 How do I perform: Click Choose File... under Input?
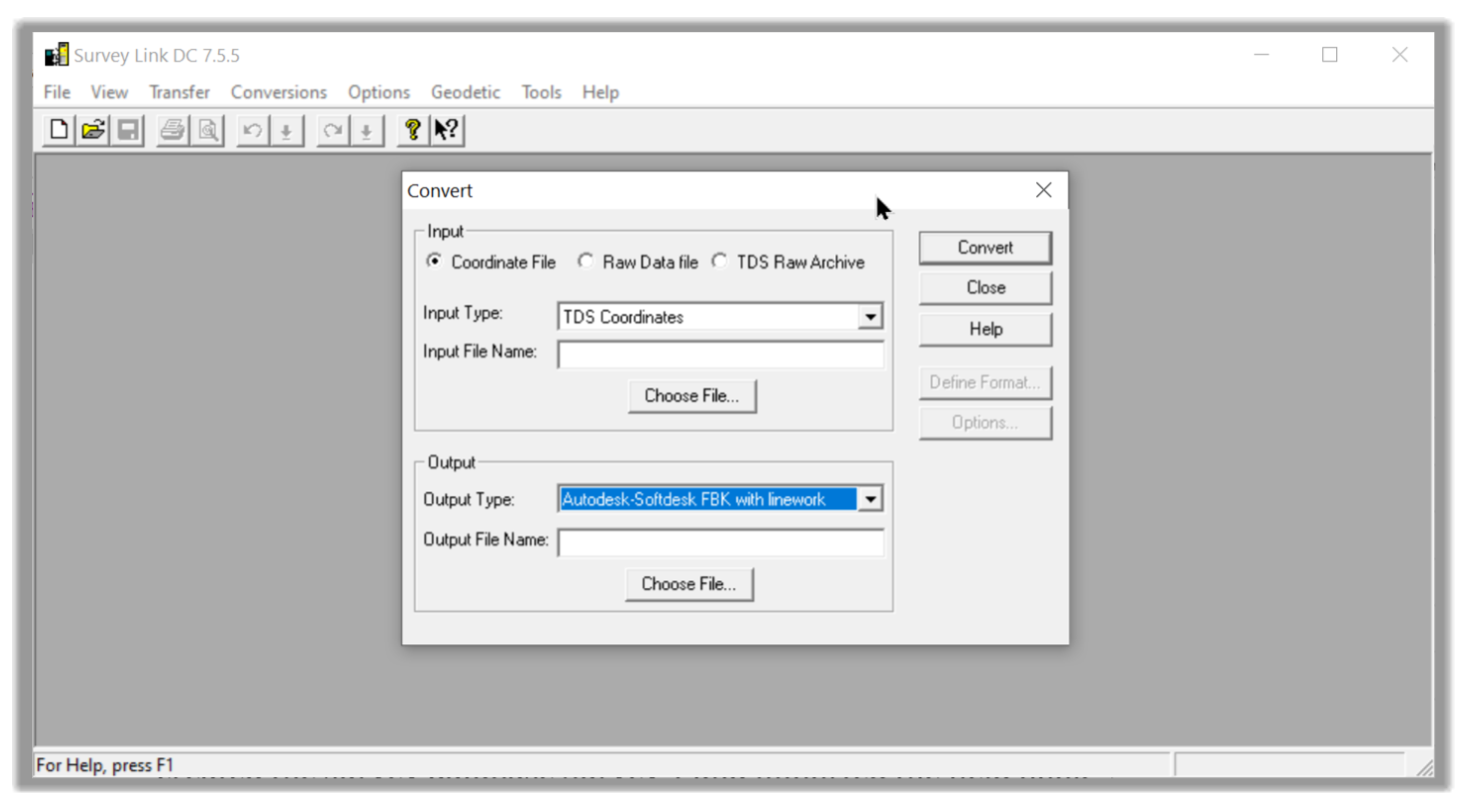pos(692,396)
